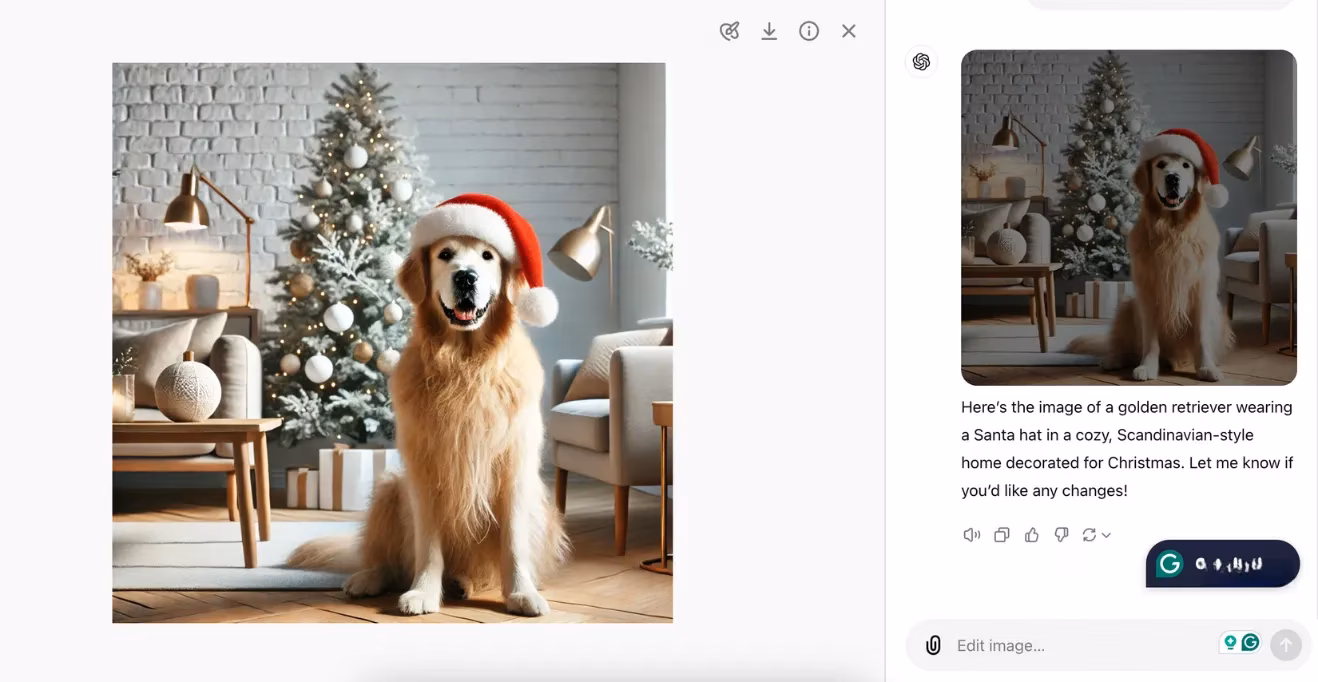Viewport: 1318px width, 682px height.
Task: Click the ChatGPT logo avatar beside message
Action: (x=921, y=62)
